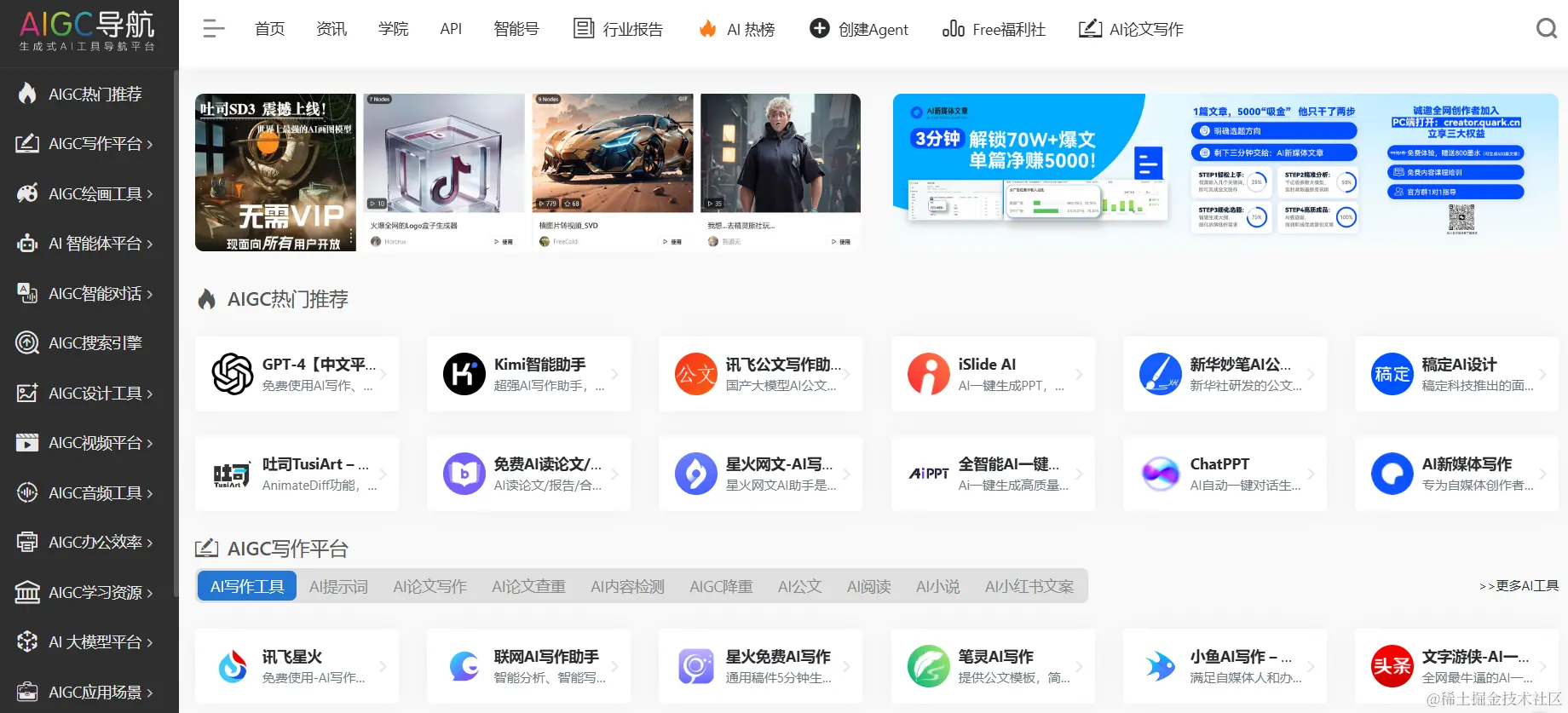Click the hamburger menu toggle icon

214,29
